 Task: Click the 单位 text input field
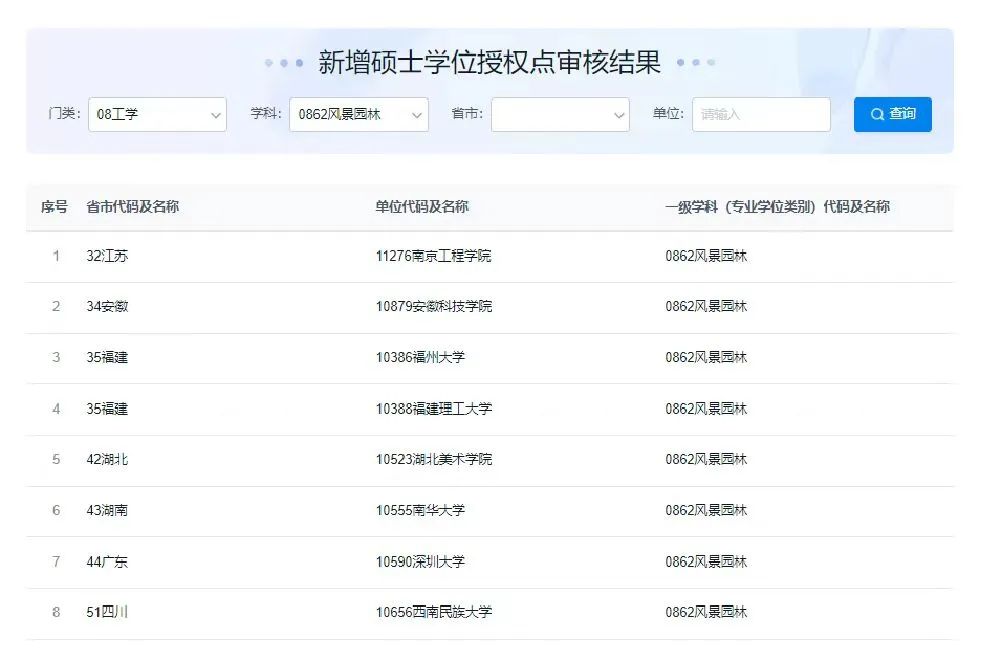pos(760,115)
